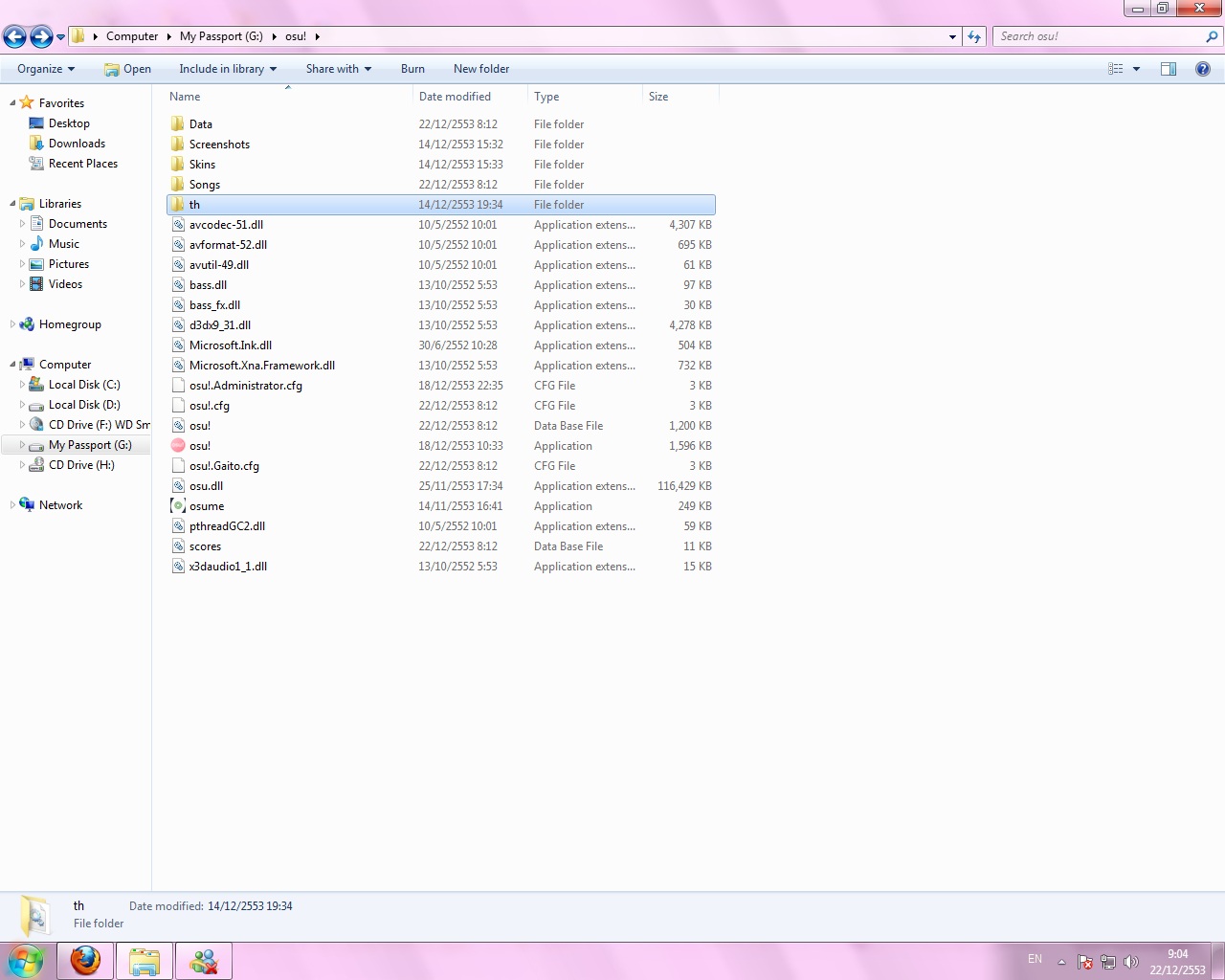The height and width of the screenshot is (980, 1225).
Task: Open the Action Center flag icon
Action: pos(1085,962)
